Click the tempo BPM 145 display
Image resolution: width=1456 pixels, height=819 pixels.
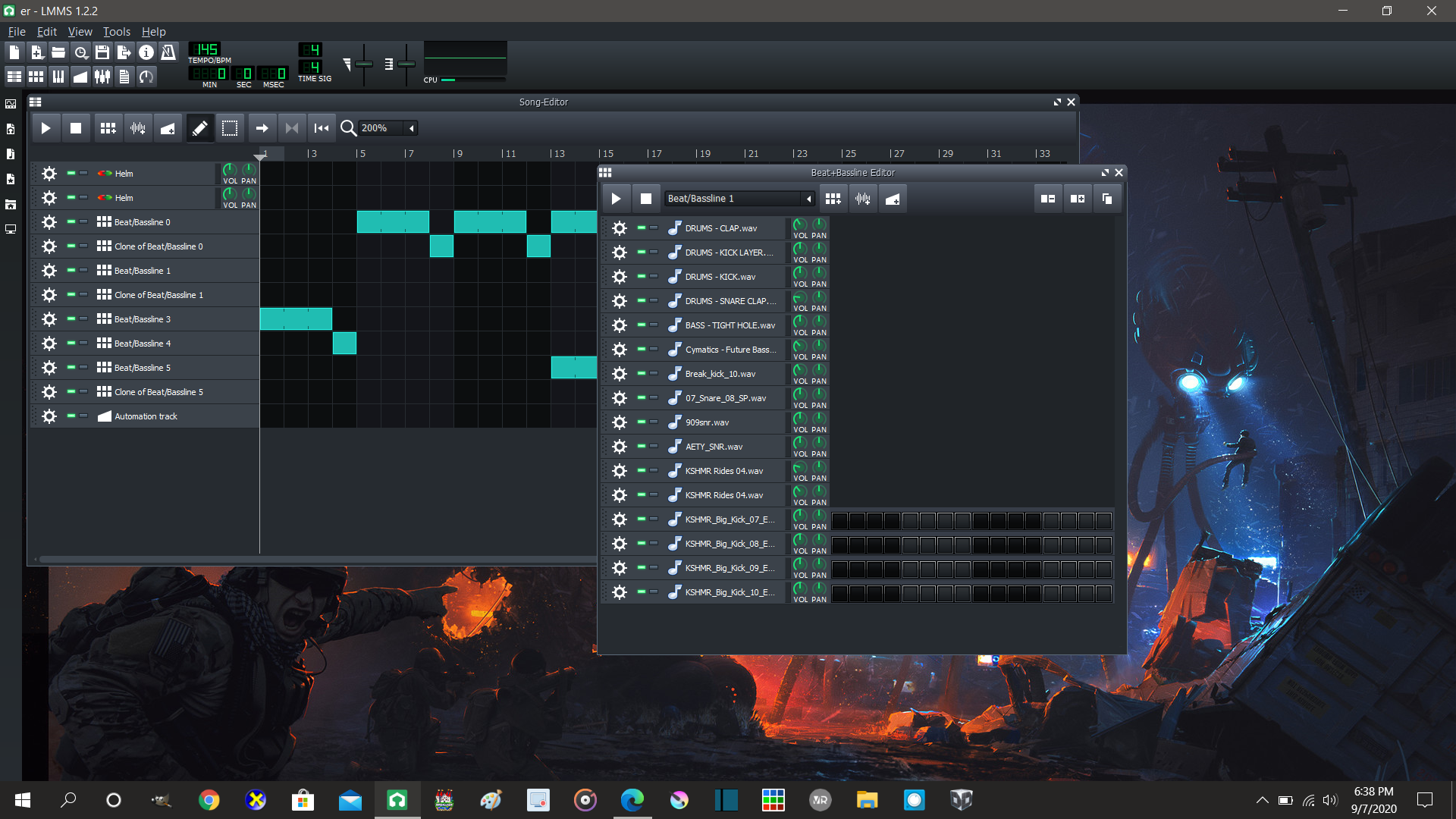coord(204,49)
